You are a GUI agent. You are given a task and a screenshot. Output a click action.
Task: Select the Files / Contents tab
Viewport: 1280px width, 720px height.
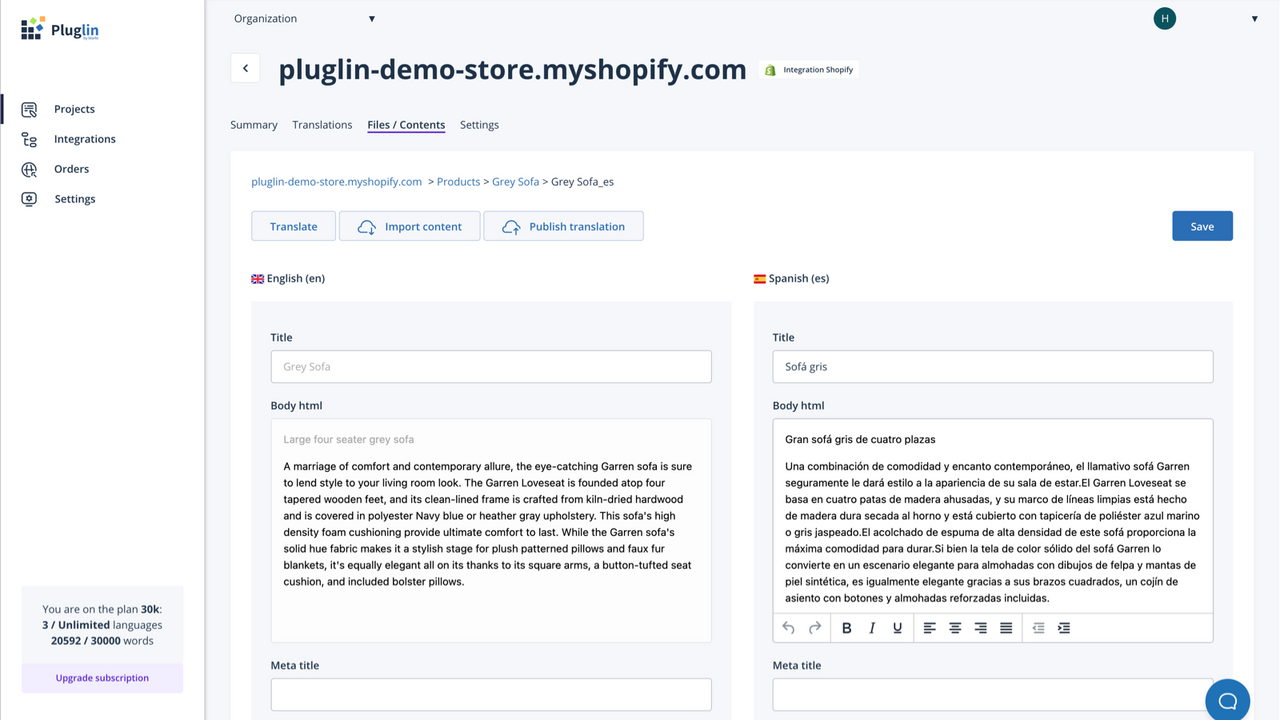pyautogui.click(x=406, y=125)
